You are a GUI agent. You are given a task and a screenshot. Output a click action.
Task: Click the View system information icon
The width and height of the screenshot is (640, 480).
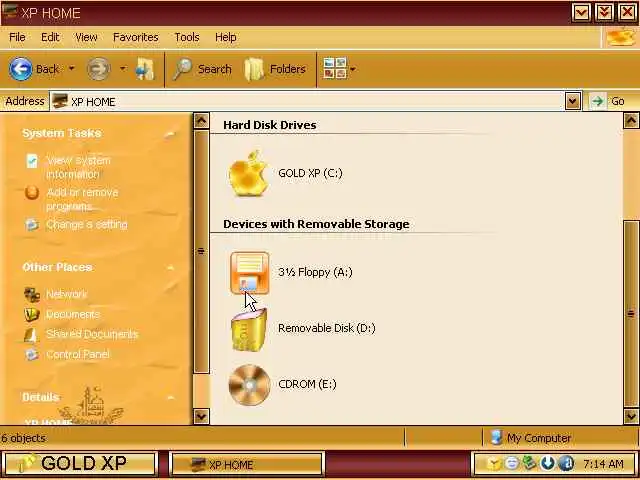pos(32,161)
